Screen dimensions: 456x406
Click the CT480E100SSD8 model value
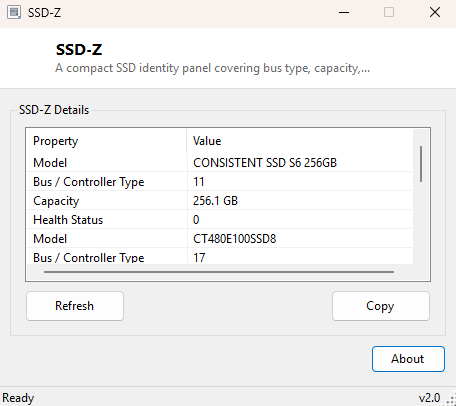(235, 239)
